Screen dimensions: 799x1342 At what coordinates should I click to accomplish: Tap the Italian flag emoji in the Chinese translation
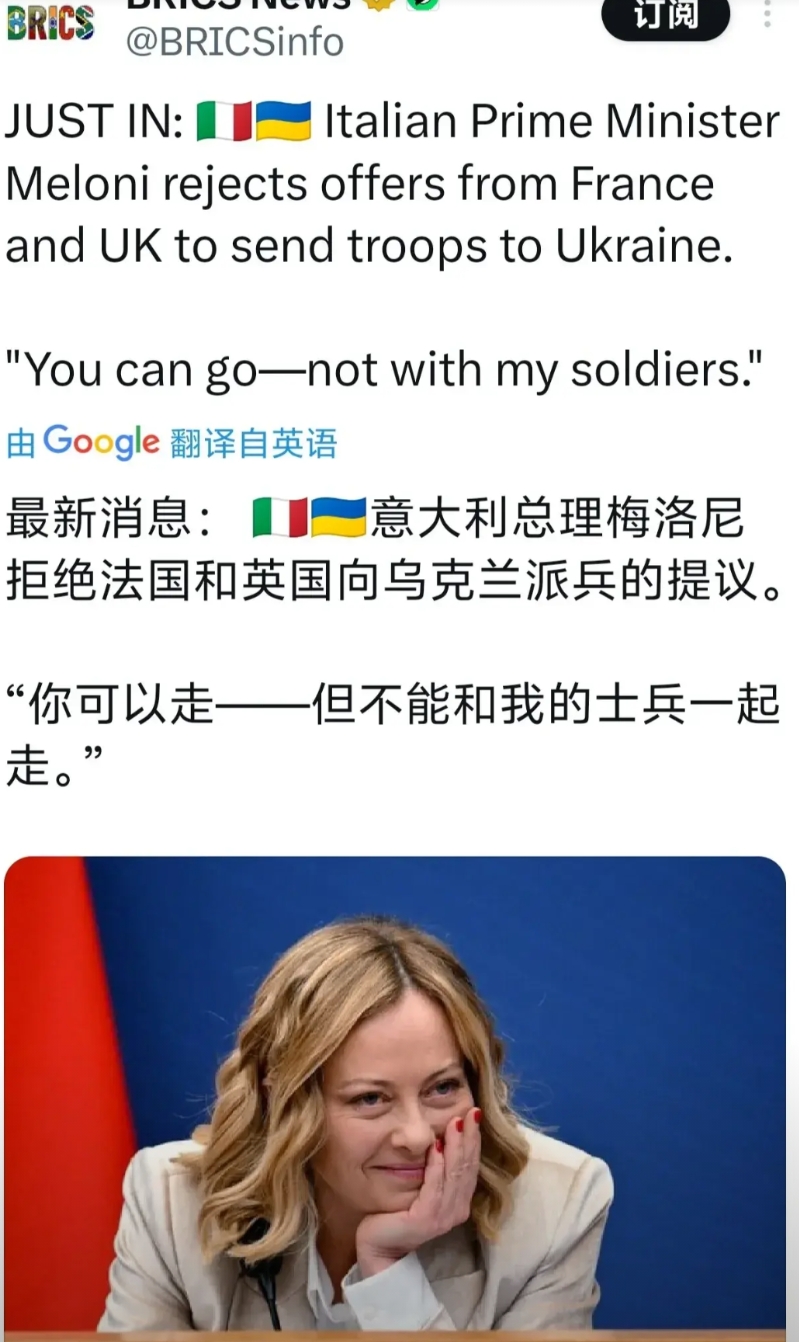[x=280, y=518]
